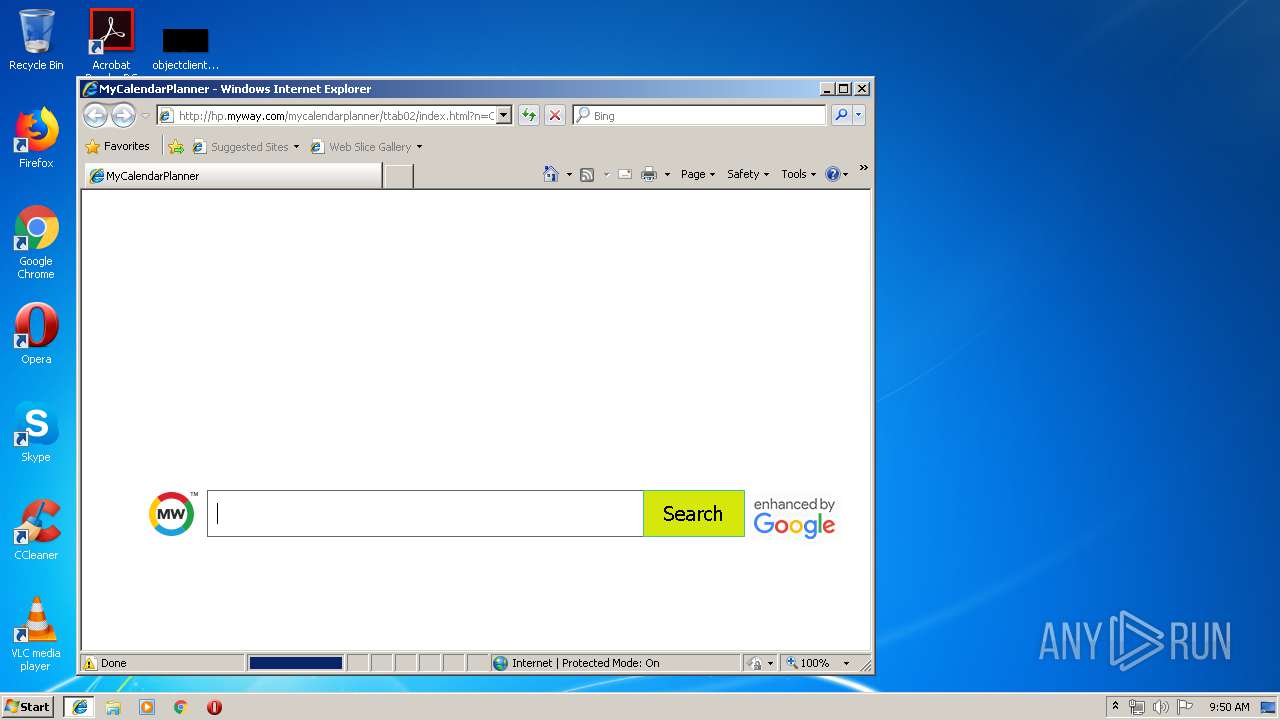
Task: Open the Recycle Bin desktop icon
Action: pos(36,40)
